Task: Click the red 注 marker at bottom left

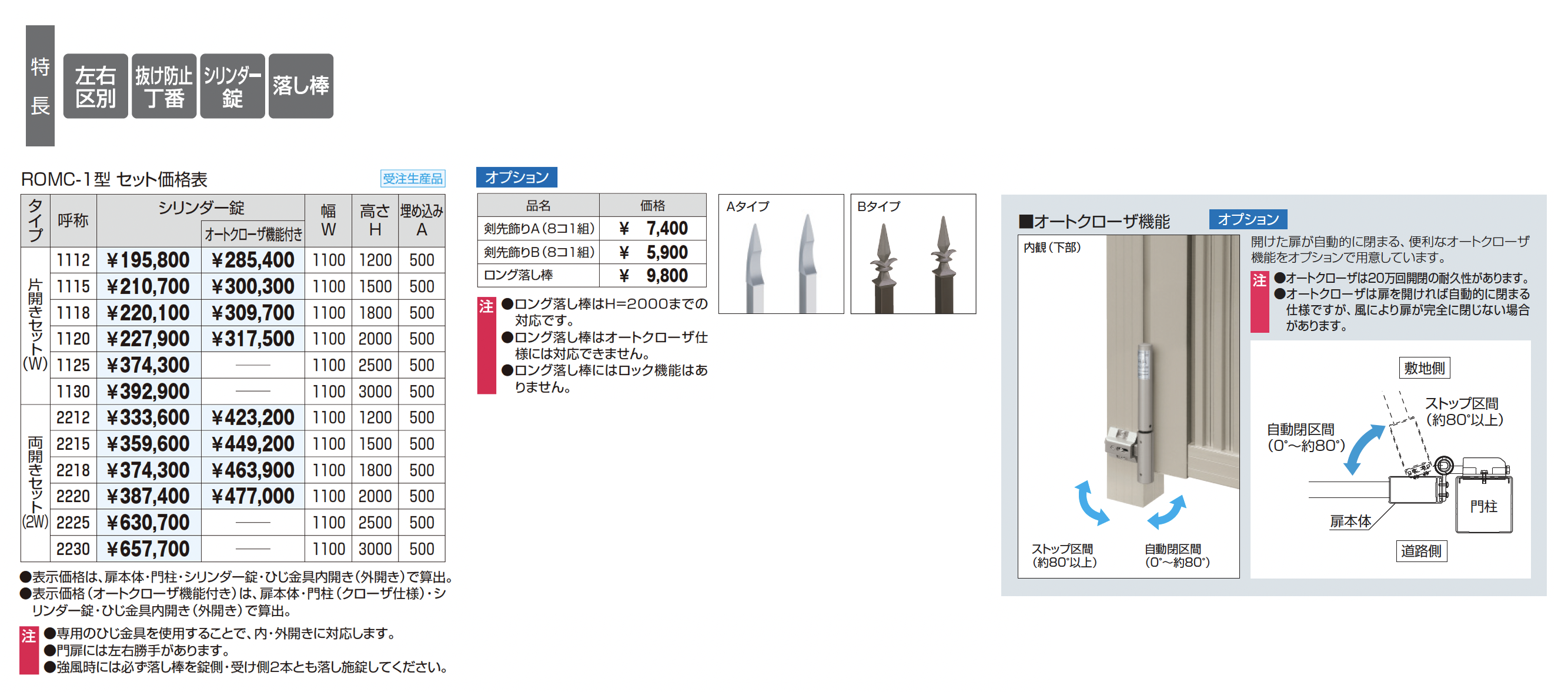Action: tap(29, 650)
